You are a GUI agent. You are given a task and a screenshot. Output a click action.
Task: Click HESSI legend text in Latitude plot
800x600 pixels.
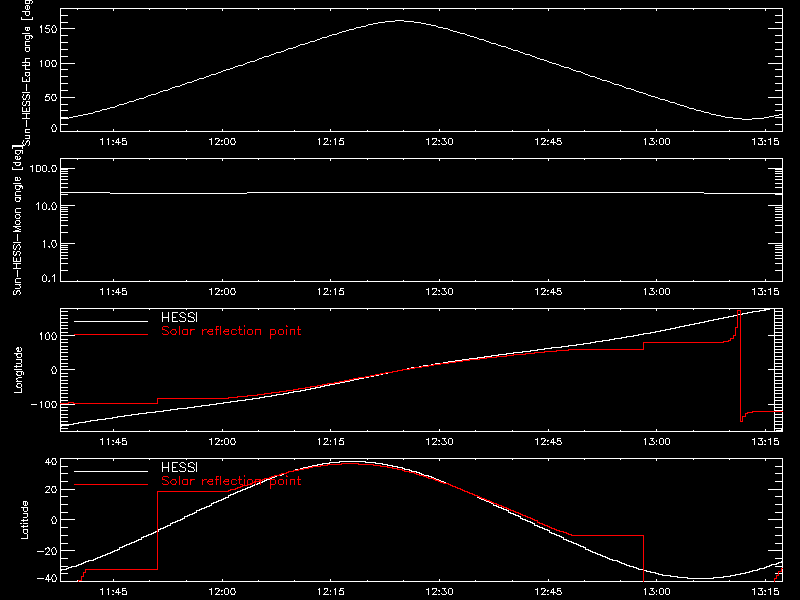[x=180, y=467]
